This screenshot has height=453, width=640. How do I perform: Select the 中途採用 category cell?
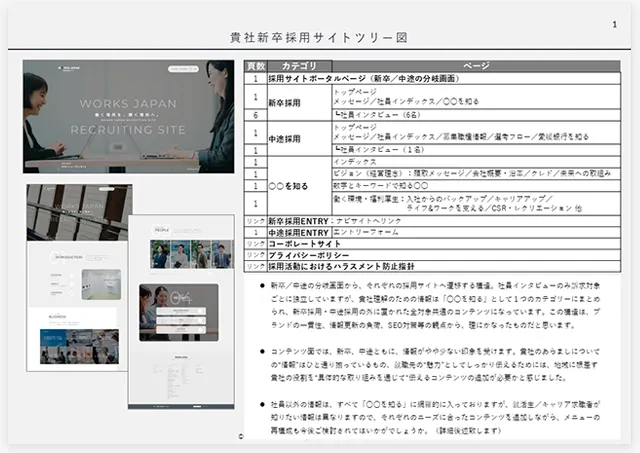point(300,139)
